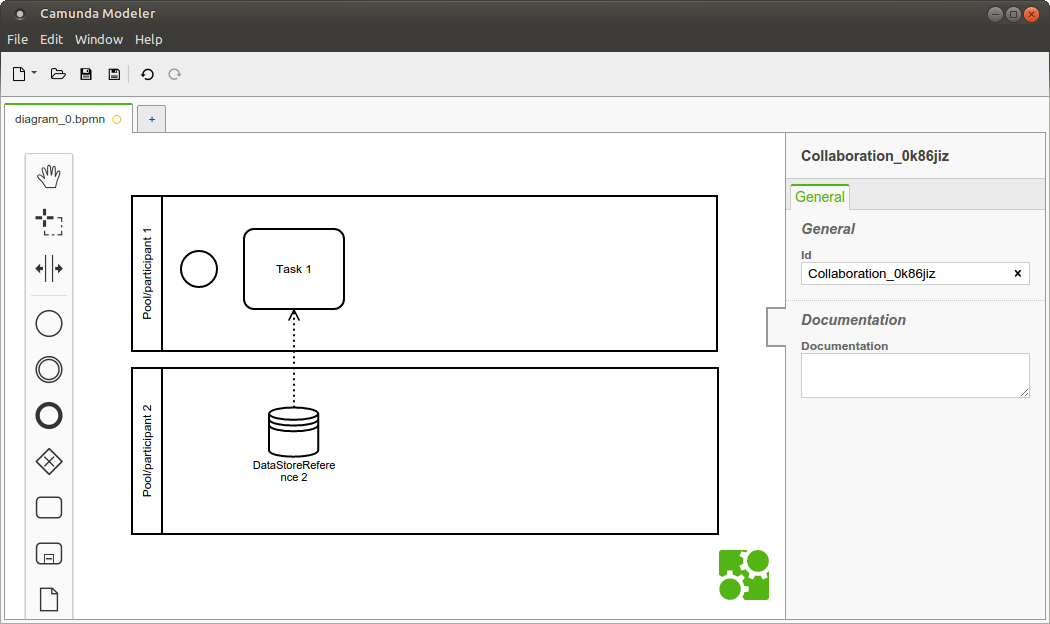The width and height of the screenshot is (1050, 624).
Task: Click the dotted data association arrow
Action: [x=294, y=358]
